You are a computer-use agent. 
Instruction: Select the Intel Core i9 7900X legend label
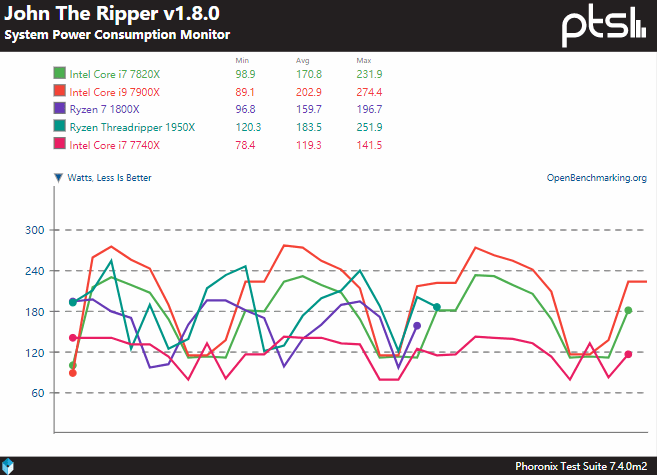(115, 92)
